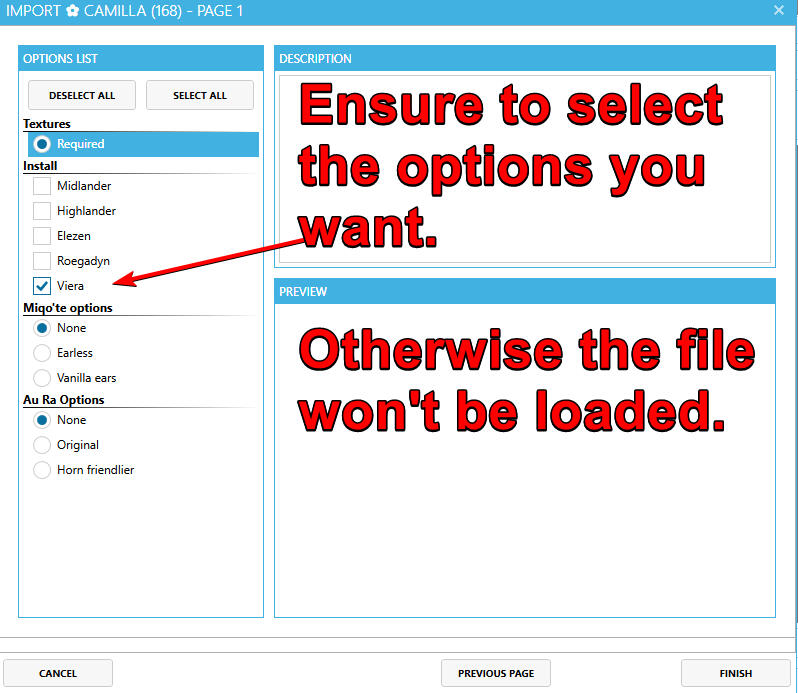Enable the Roegadyn install checkbox
Image resolution: width=798 pixels, height=693 pixels.
coord(42,261)
